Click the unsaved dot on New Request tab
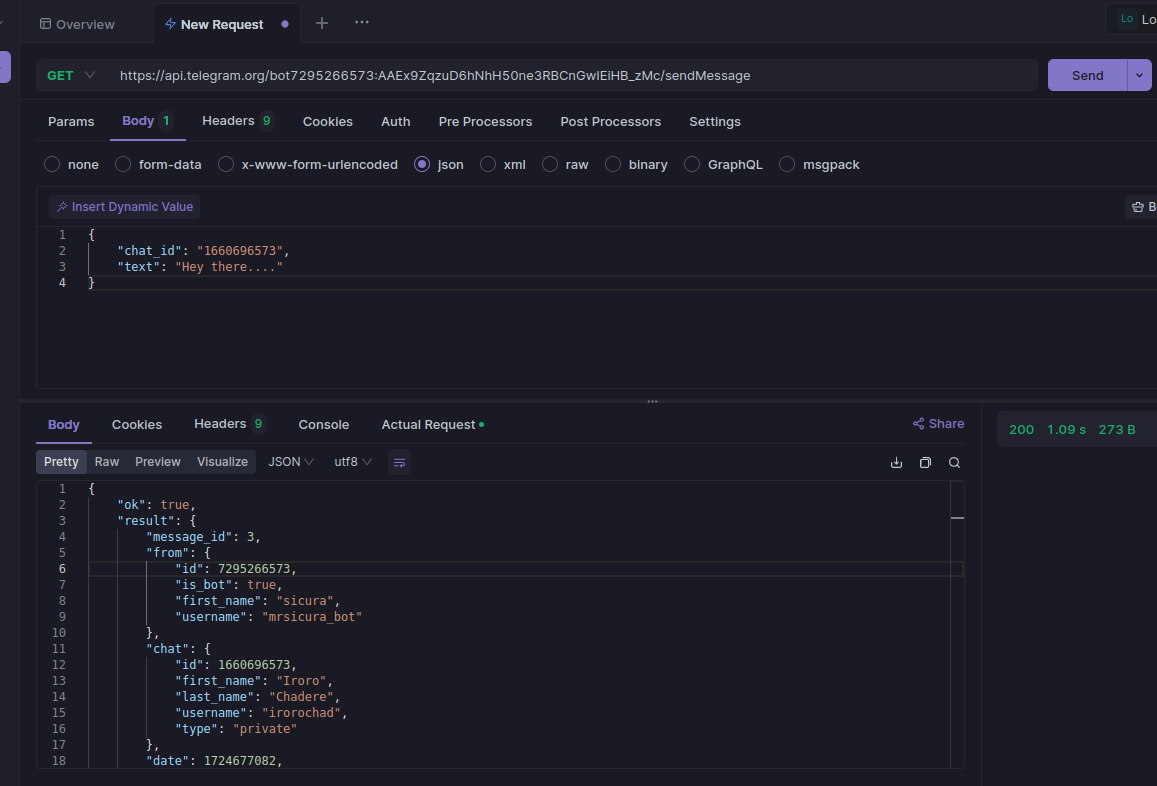Viewport: 1157px width, 786px height. [285, 24]
